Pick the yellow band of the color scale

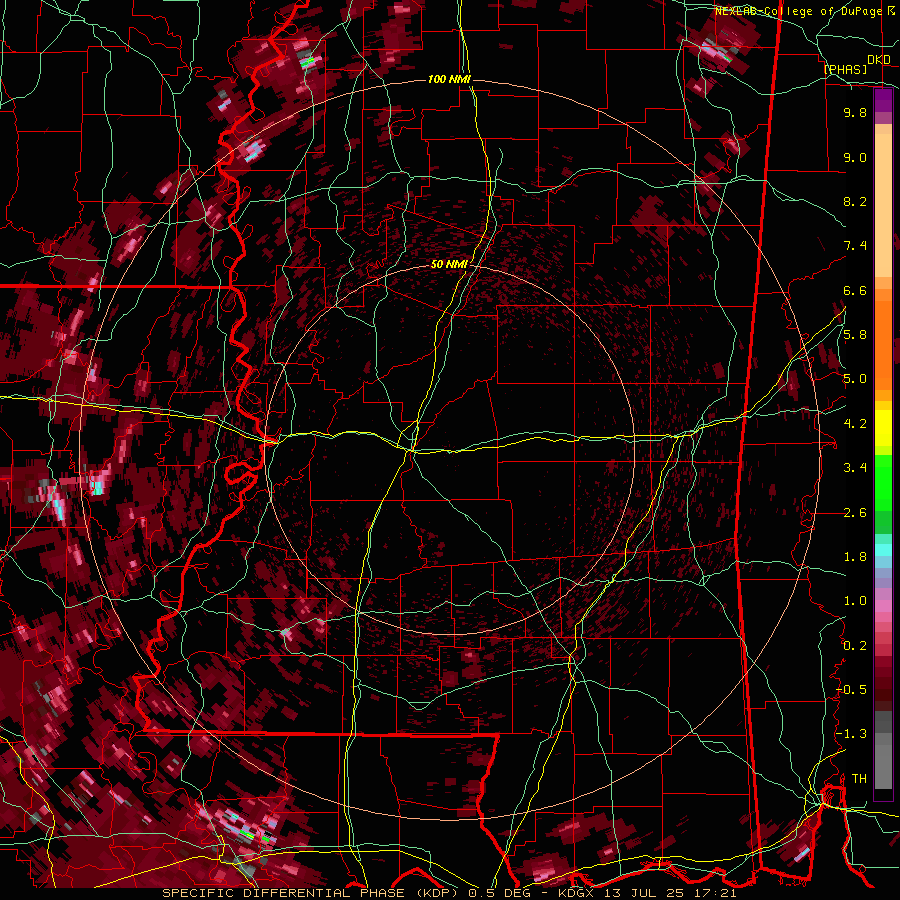click(883, 428)
